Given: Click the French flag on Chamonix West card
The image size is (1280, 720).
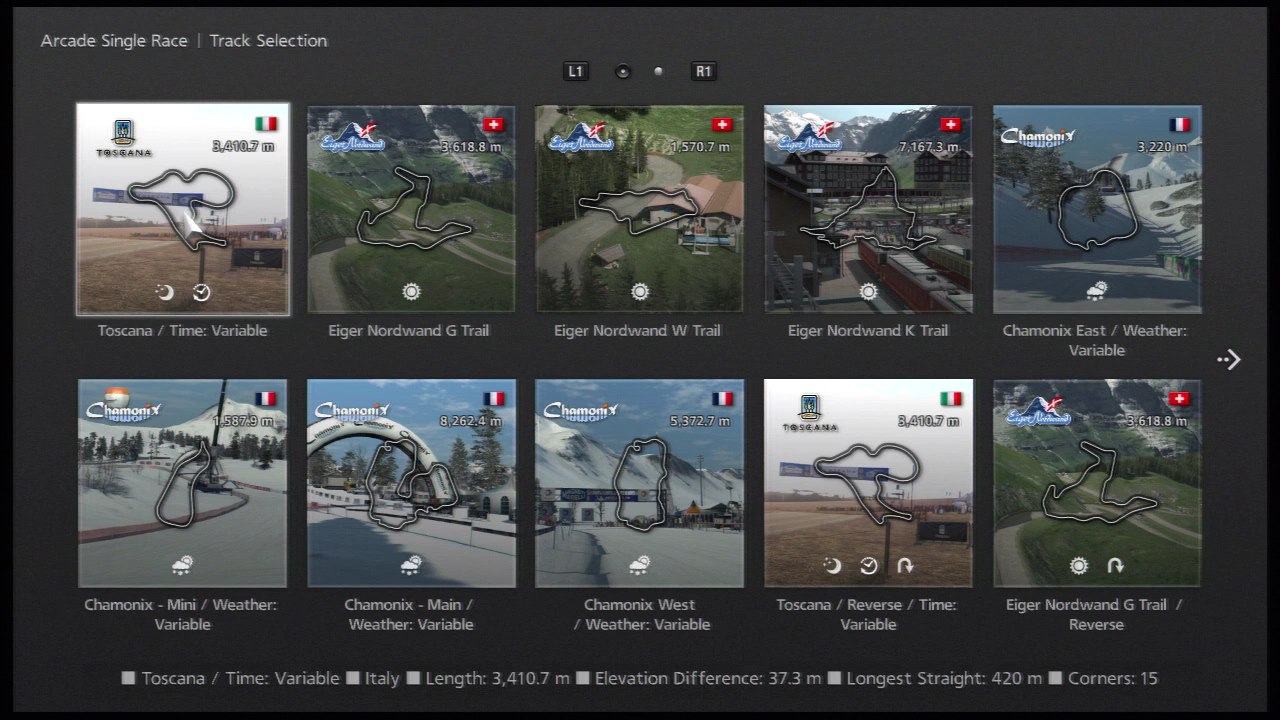Looking at the screenshot, I should 722,399.
